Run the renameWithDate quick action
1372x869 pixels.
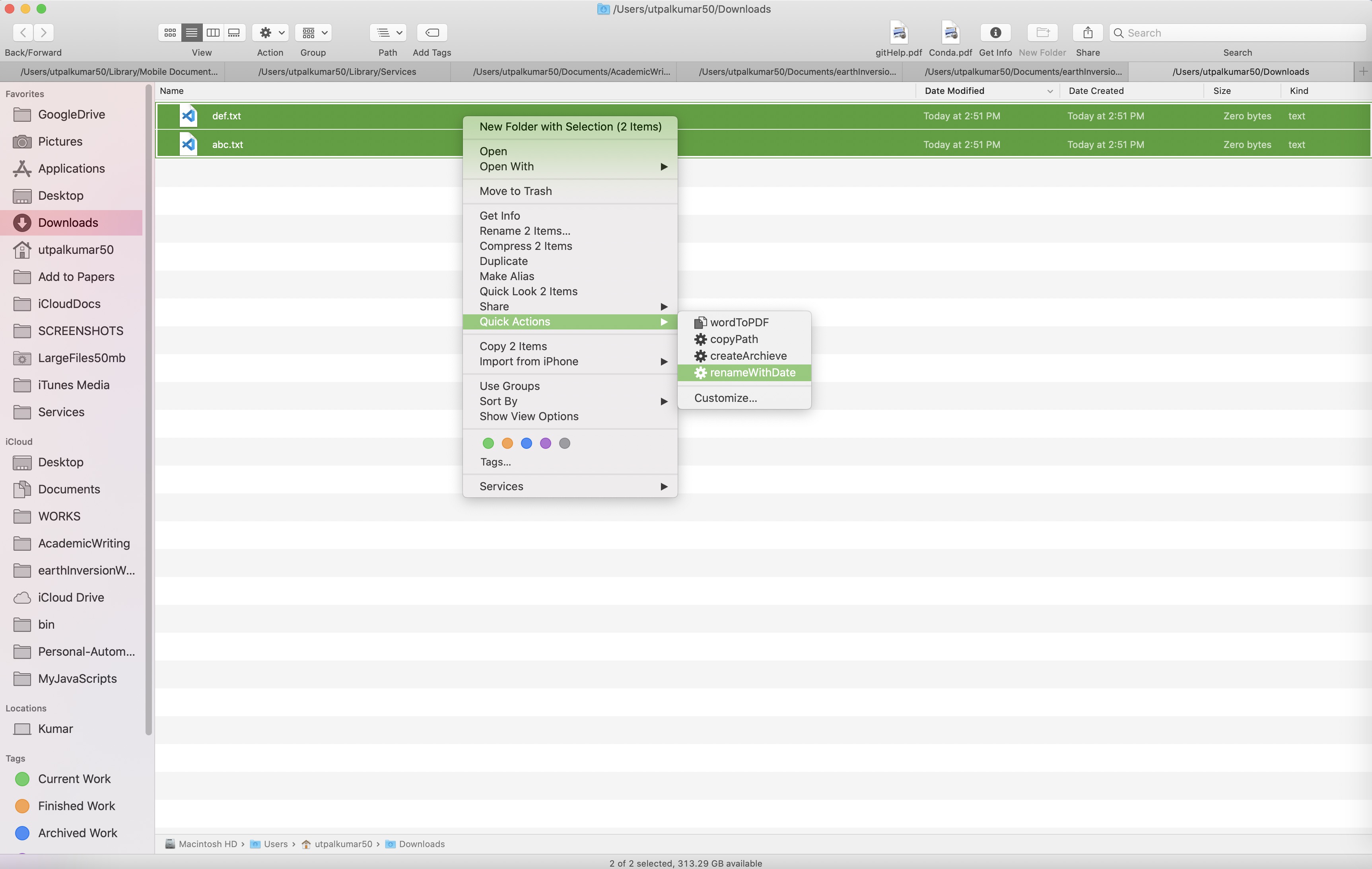pos(752,372)
